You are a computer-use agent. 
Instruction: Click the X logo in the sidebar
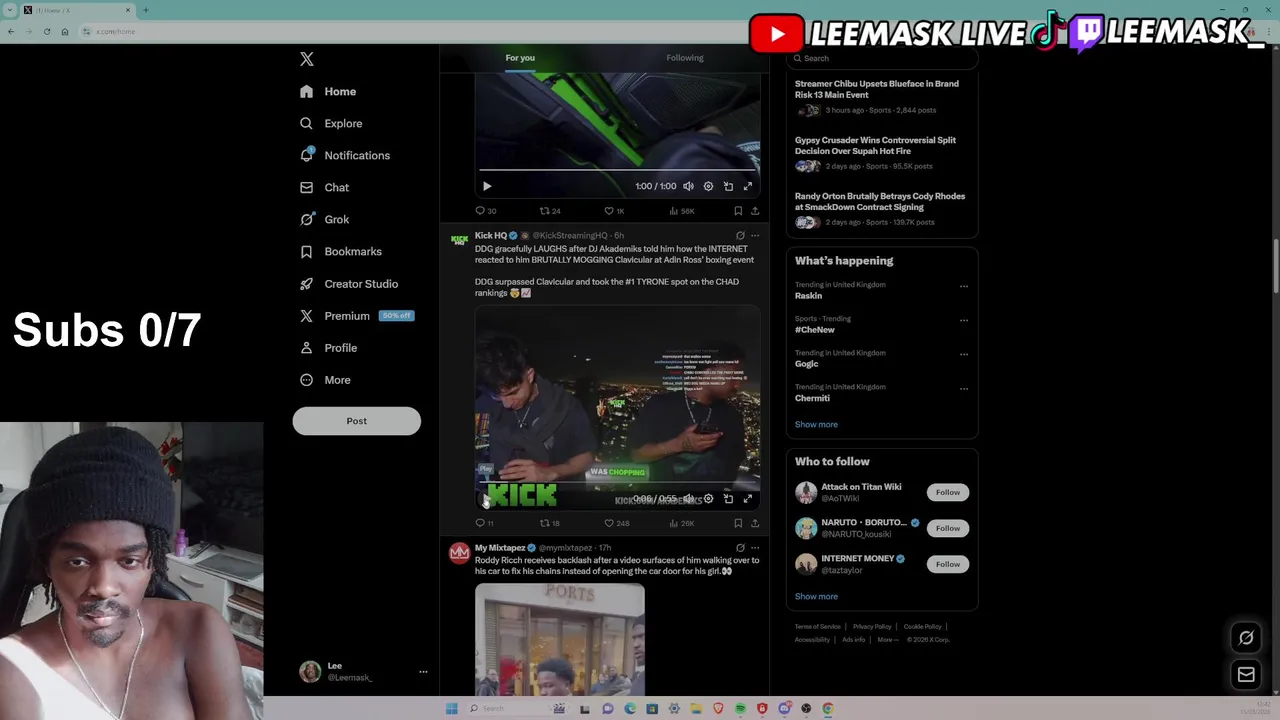click(x=307, y=59)
